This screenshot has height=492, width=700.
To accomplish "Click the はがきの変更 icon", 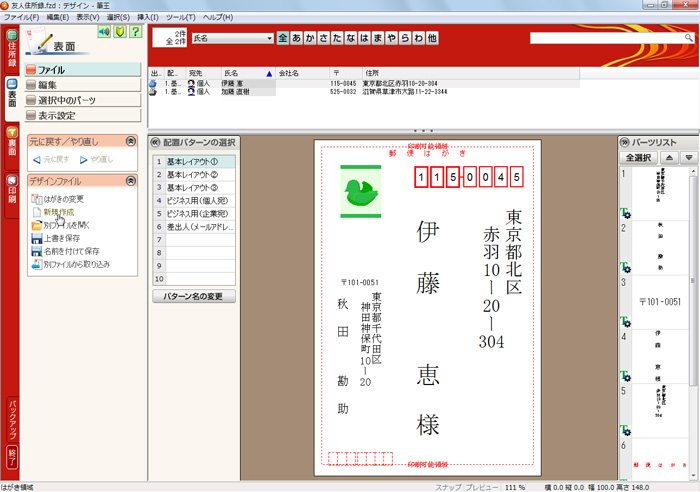I will (36, 199).
